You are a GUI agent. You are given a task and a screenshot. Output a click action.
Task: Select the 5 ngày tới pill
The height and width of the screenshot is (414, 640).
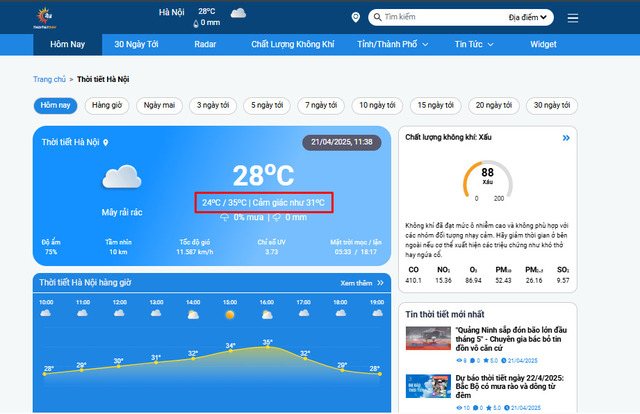point(267,105)
